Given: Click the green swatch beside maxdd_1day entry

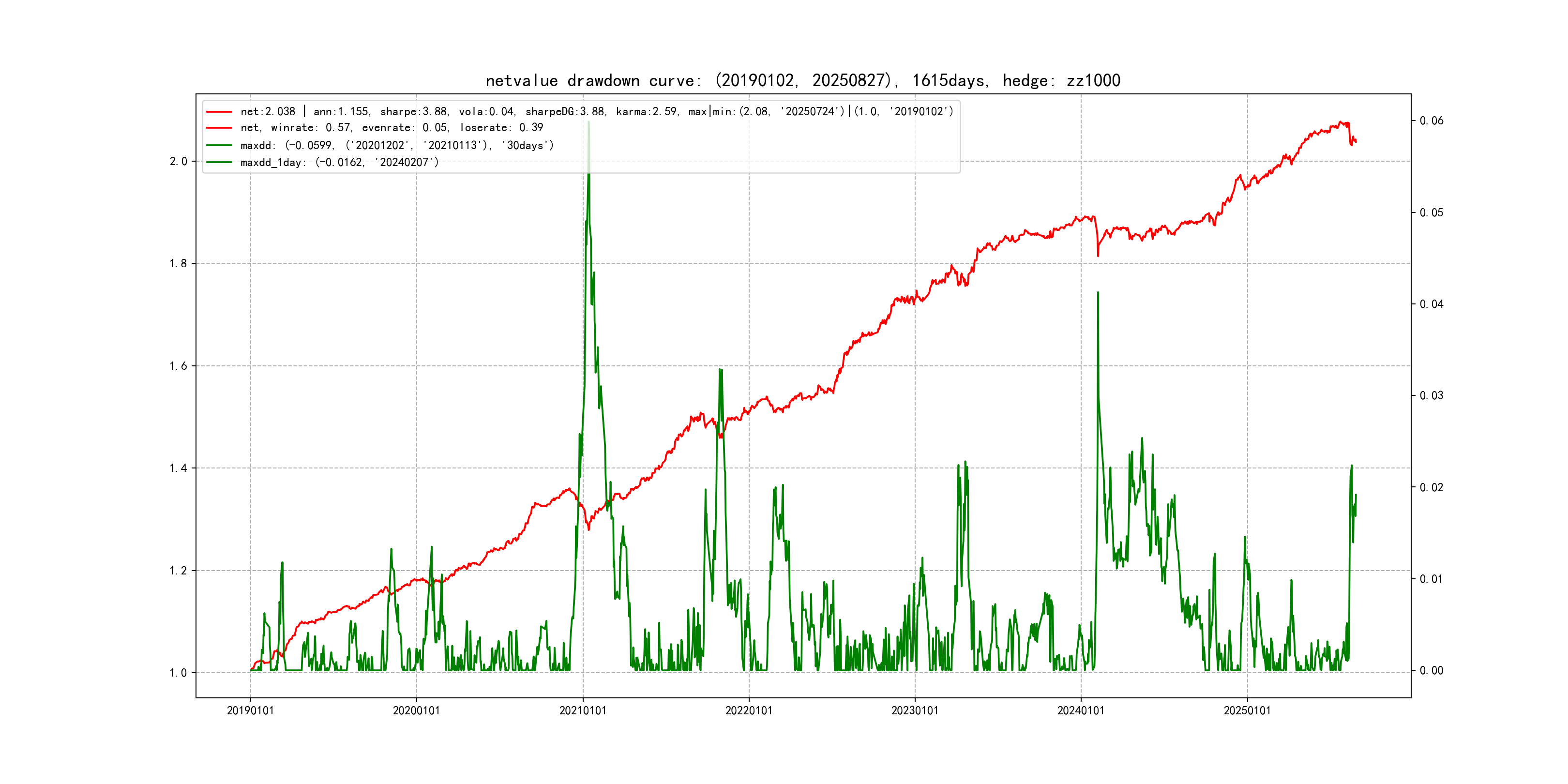Looking at the screenshot, I should coord(219,163).
